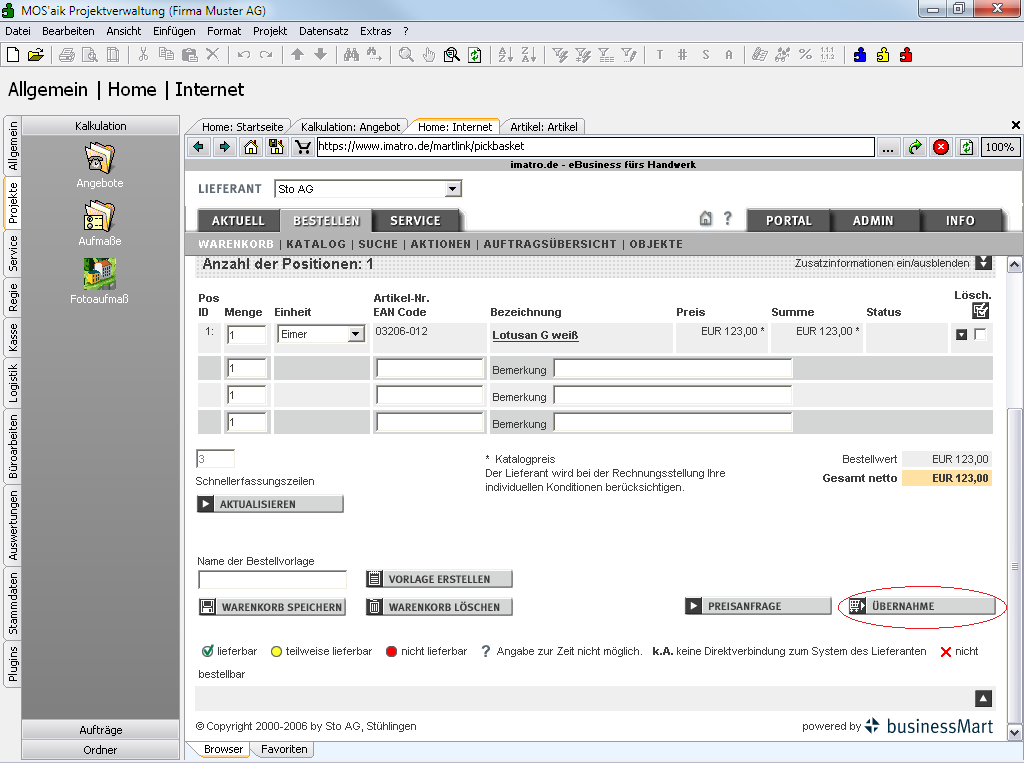Viewport: 1024px width, 764px height.
Task: Click the URL address field
Action: tap(596, 147)
